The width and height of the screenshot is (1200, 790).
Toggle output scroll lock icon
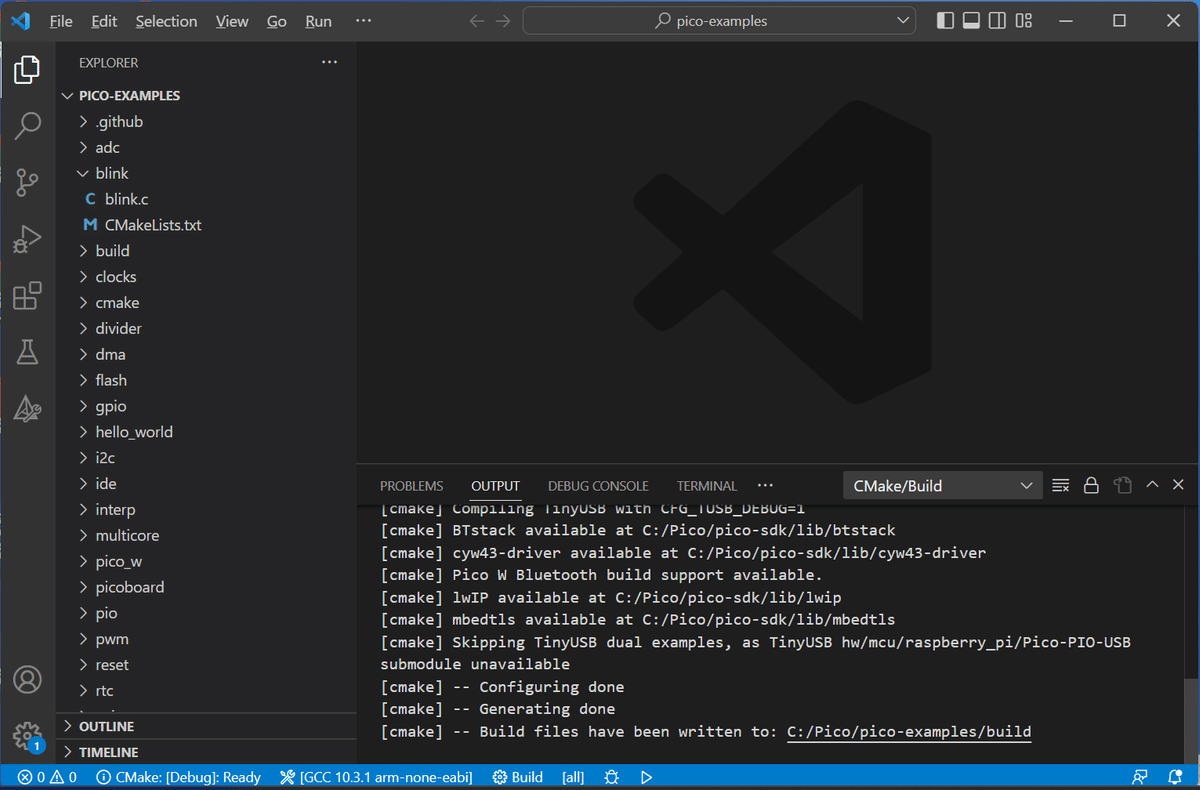(1091, 486)
